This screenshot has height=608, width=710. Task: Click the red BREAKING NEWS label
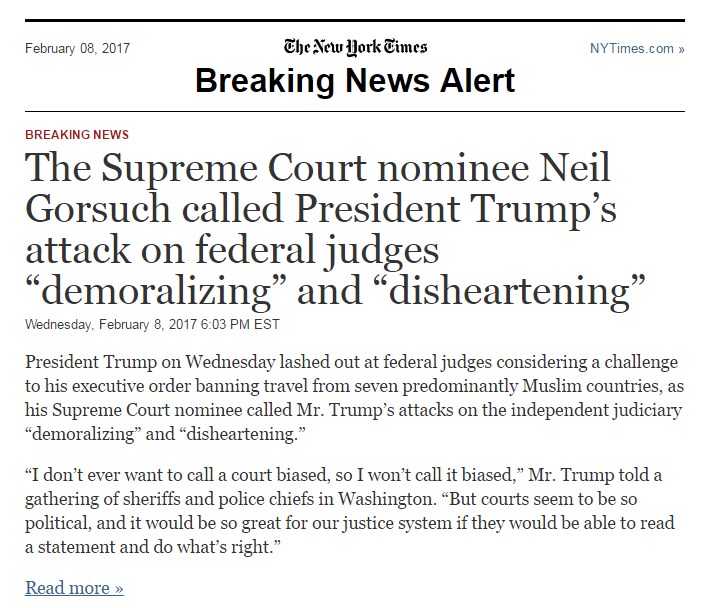click(x=77, y=134)
